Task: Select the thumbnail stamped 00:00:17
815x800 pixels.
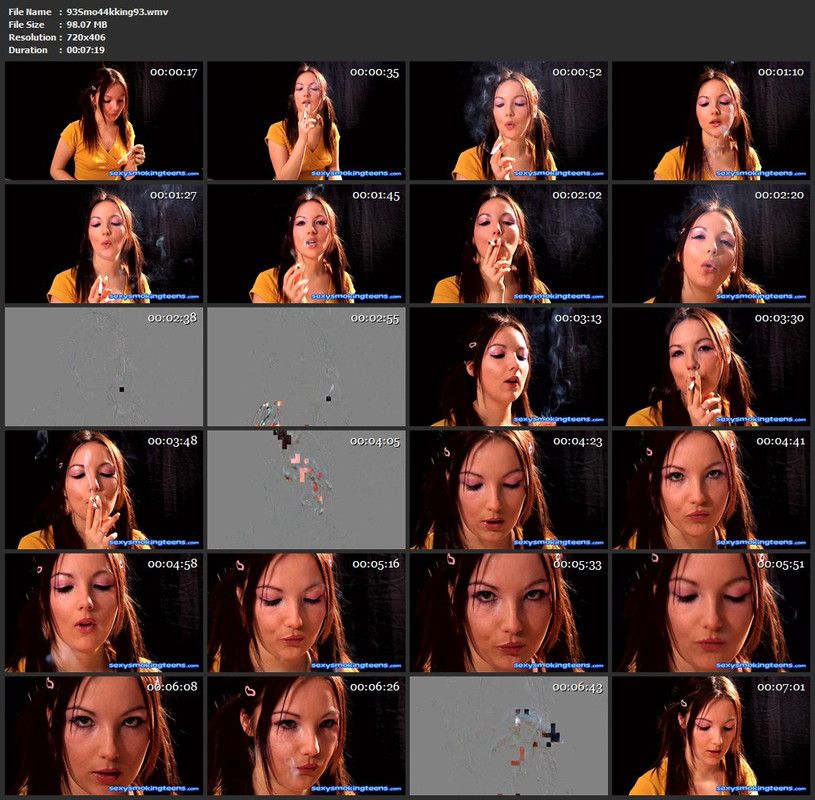Action: (x=104, y=121)
